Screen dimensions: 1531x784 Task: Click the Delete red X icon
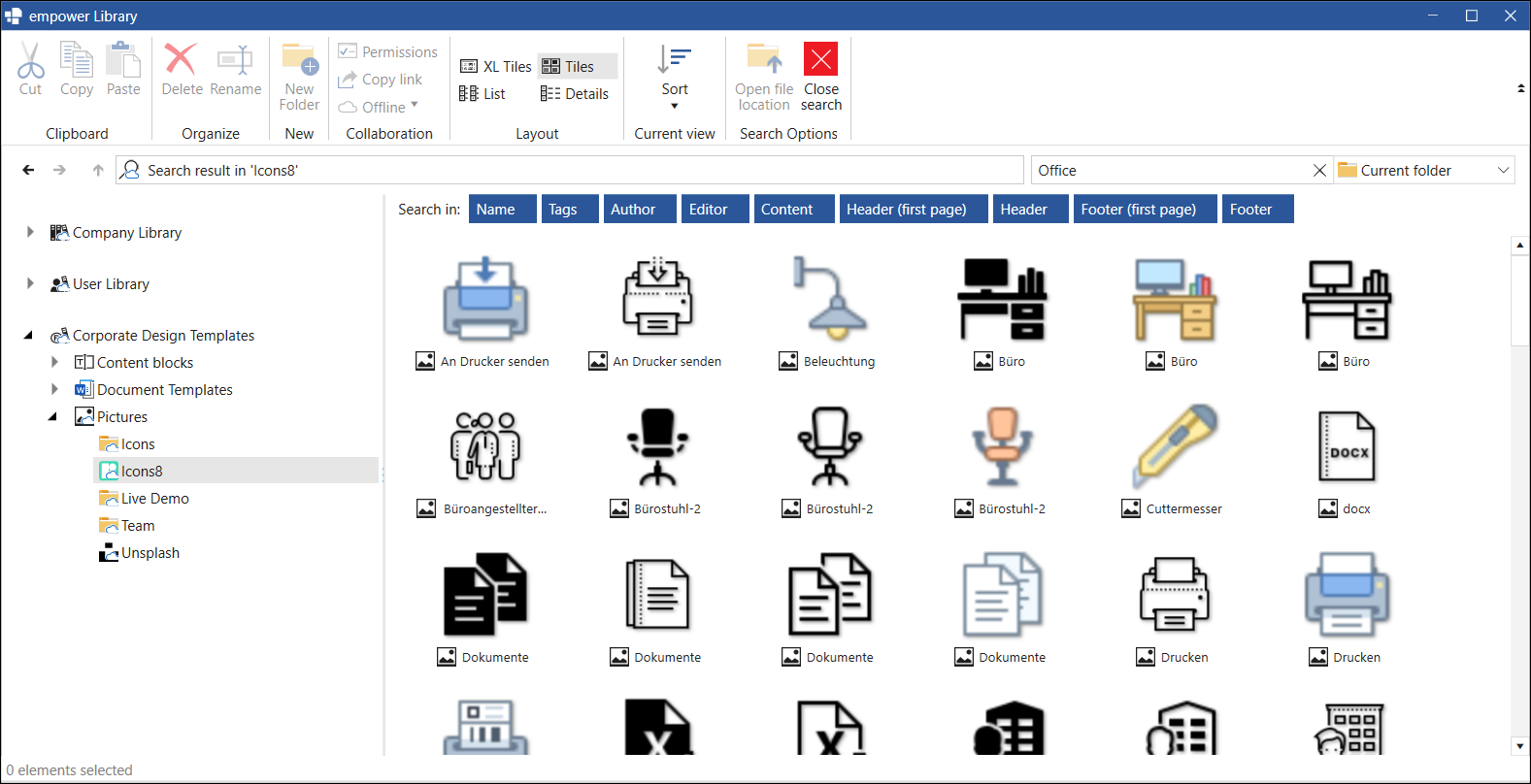tap(181, 59)
